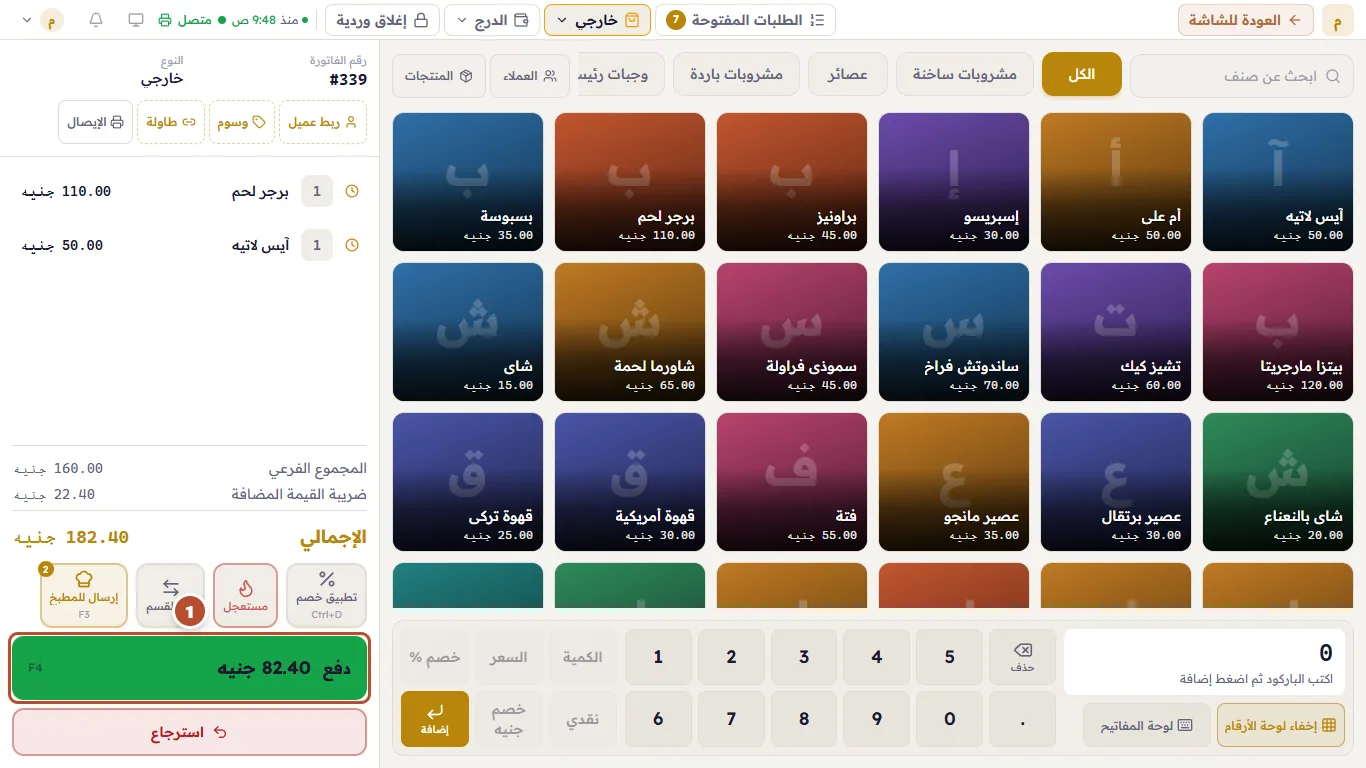Click the استرجاع refund button

point(190,732)
